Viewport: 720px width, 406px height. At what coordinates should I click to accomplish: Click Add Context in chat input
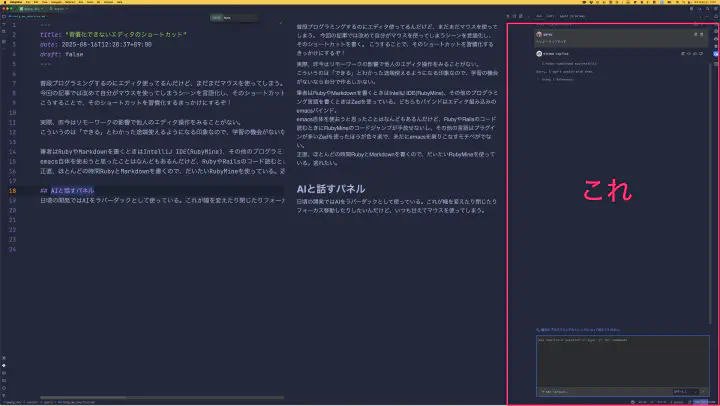555,392
